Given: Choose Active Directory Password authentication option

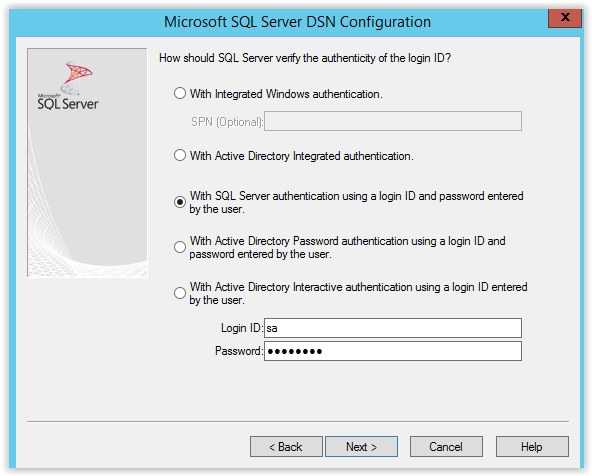Looking at the screenshot, I should pos(180,247).
